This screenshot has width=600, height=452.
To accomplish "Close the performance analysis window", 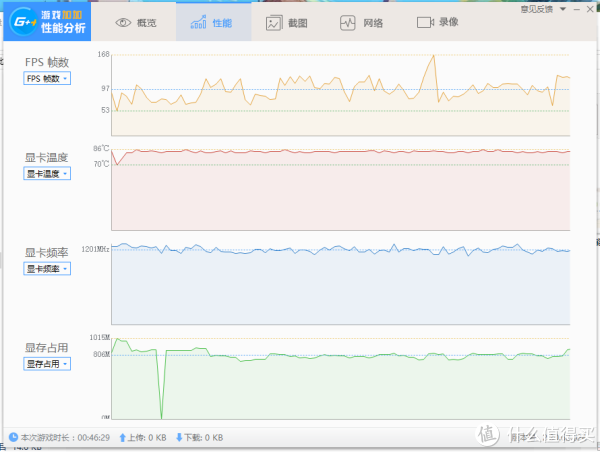I will tap(590, 9).
